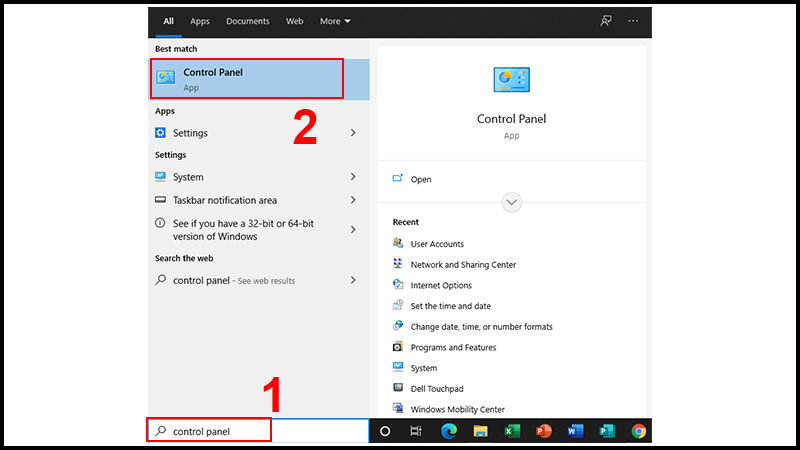Select the Control Panel best match result

click(x=246, y=79)
